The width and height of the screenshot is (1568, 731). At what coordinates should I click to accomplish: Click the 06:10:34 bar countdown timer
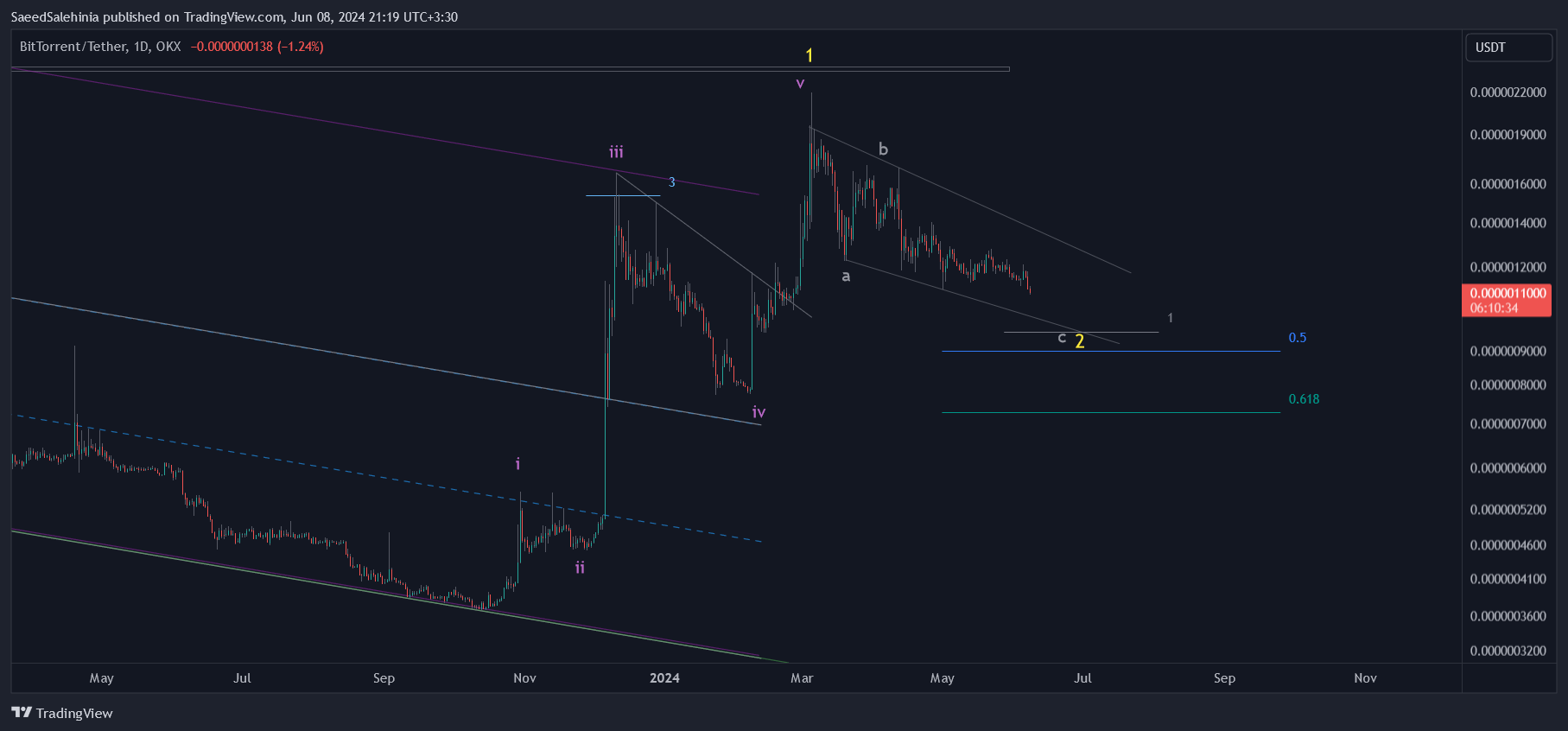point(1494,308)
